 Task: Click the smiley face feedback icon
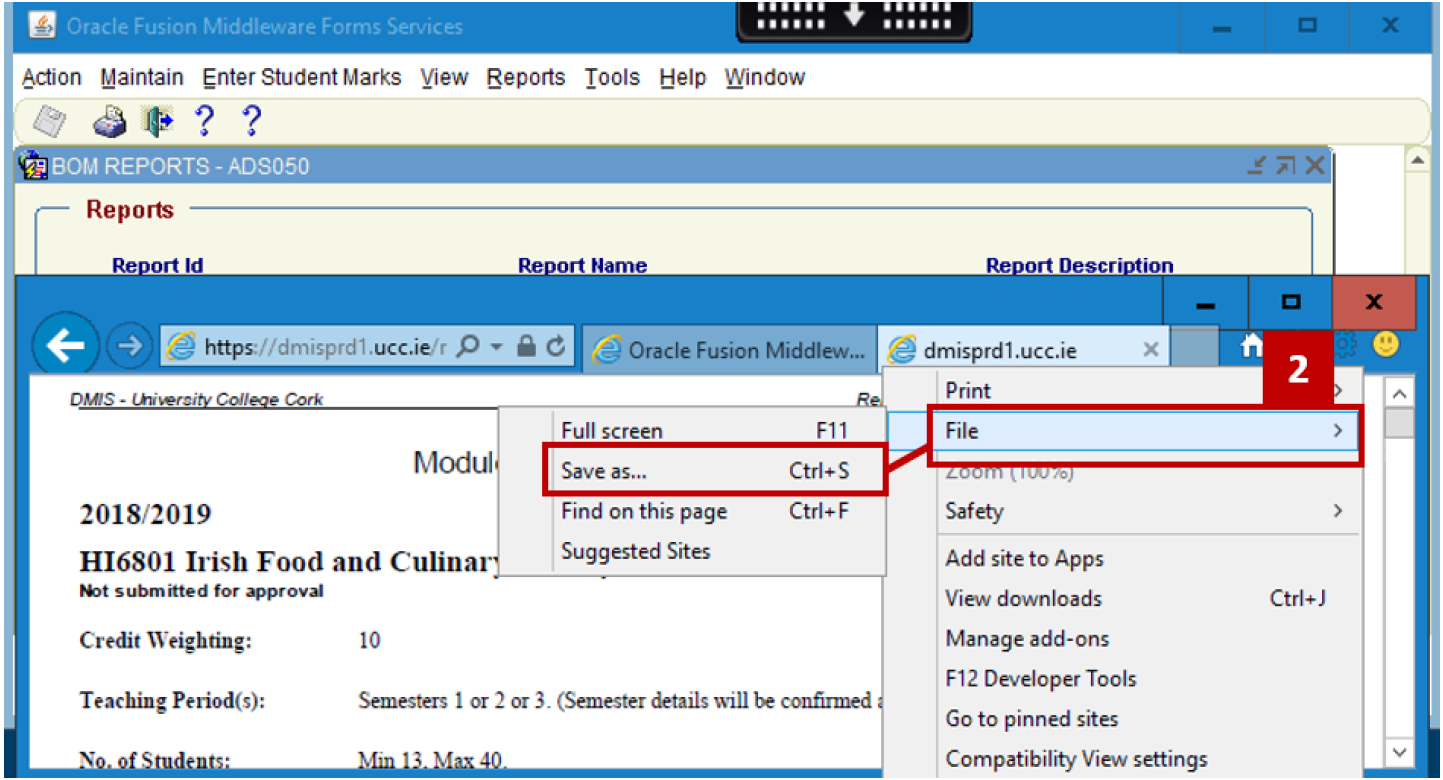click(x=1385, y=345)
